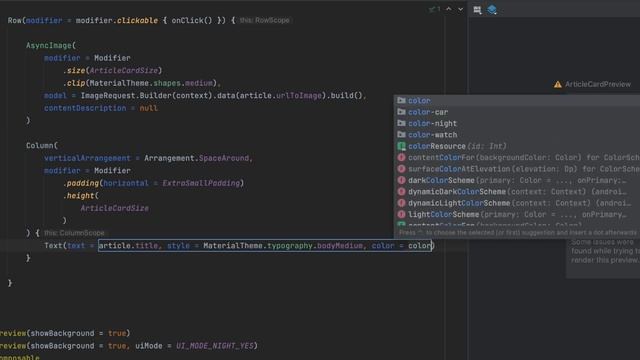The width and height of the screenshot is (640, 360).
Task: Click red function icon beside darkColorScheme
Action: (x=401, y=180)
